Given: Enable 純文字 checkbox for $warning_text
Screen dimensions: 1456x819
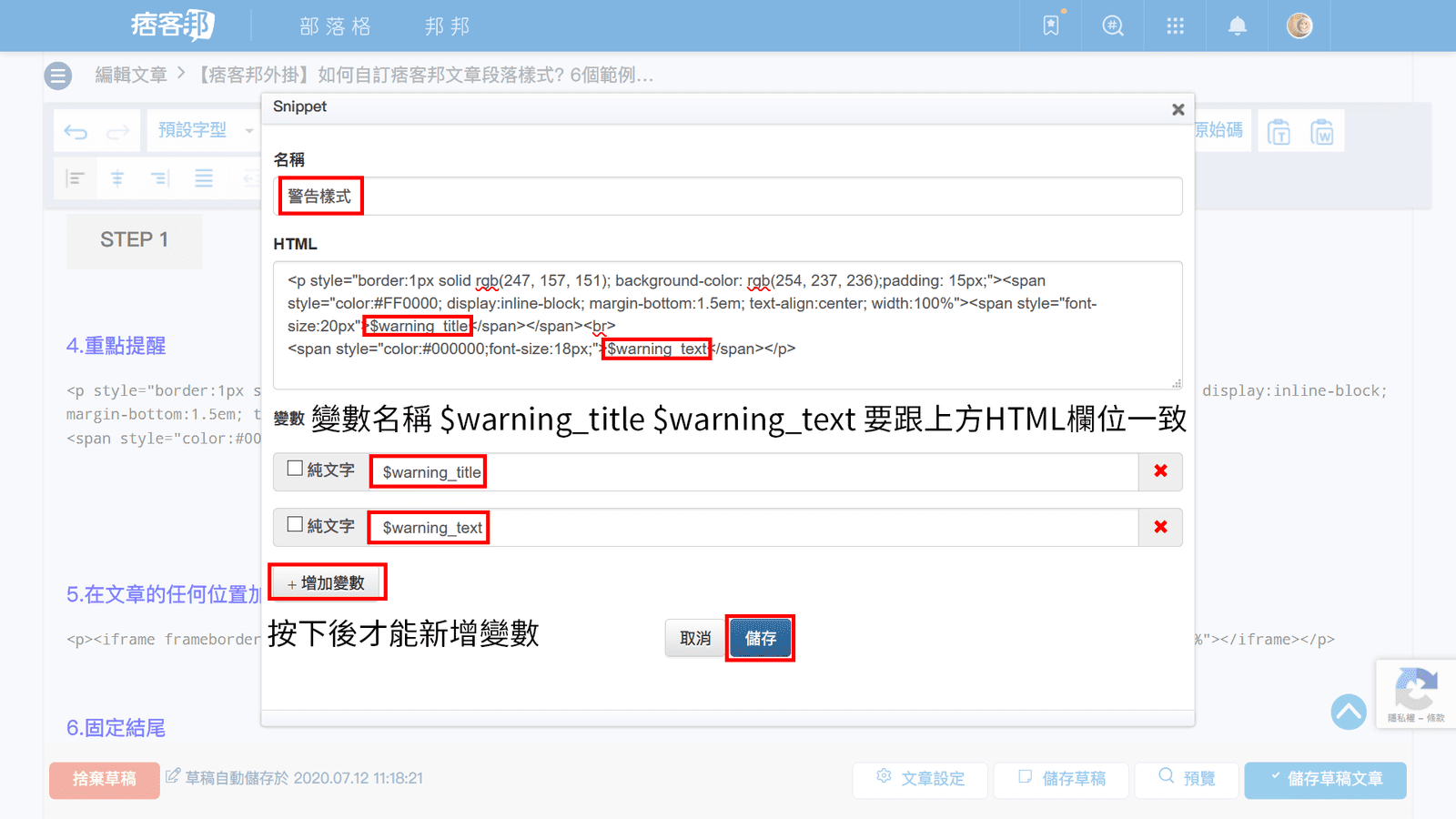Looking at the screenshot, I should point(295,524).
